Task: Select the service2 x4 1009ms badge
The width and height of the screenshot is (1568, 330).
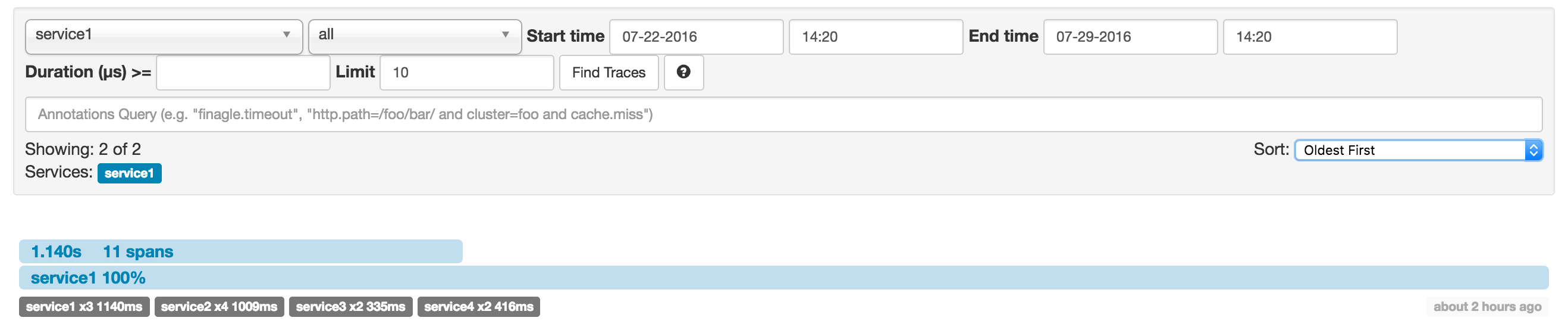Action: [219, 307]
